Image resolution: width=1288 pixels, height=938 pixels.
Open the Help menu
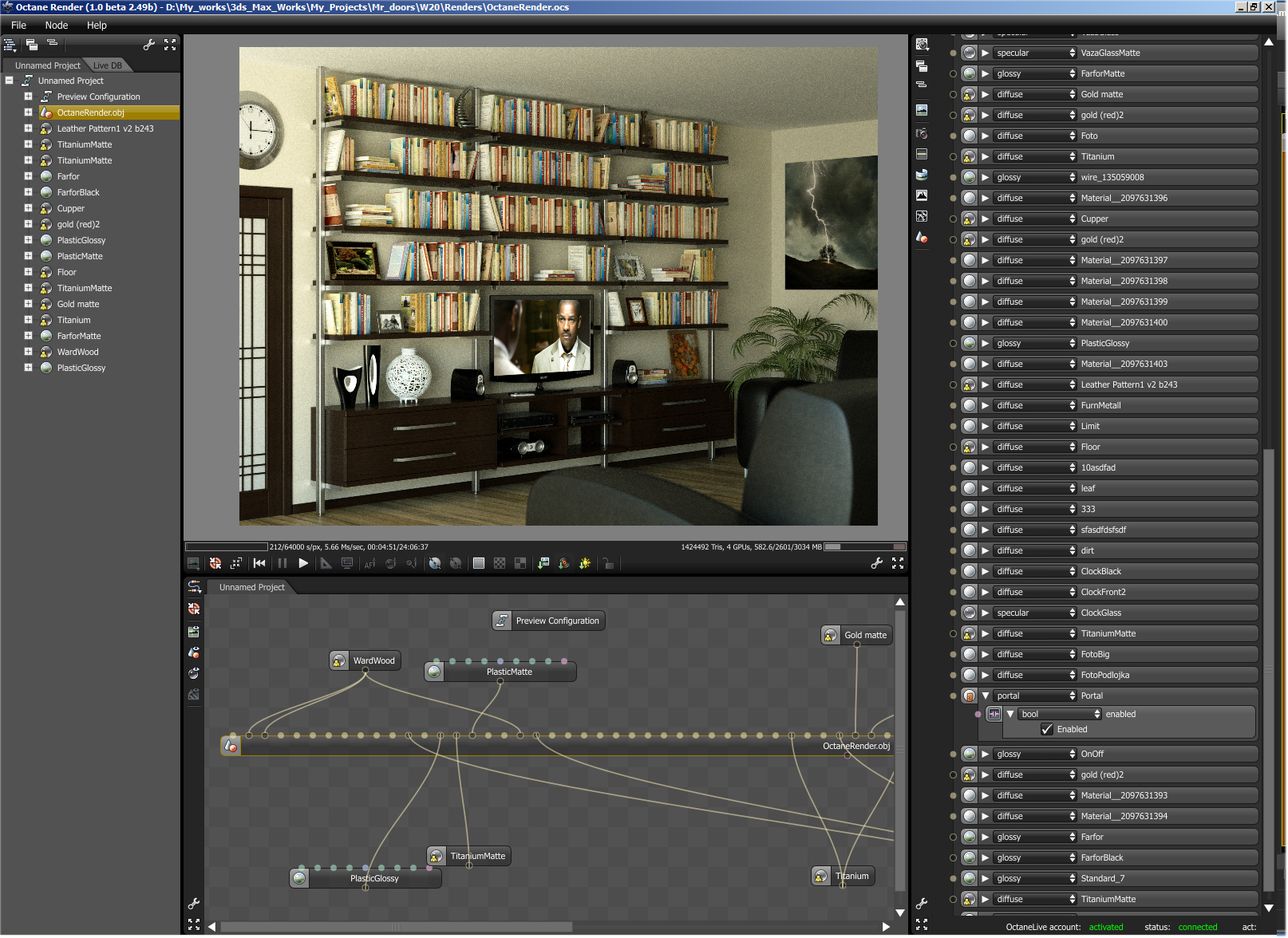[x=97, y=26]
